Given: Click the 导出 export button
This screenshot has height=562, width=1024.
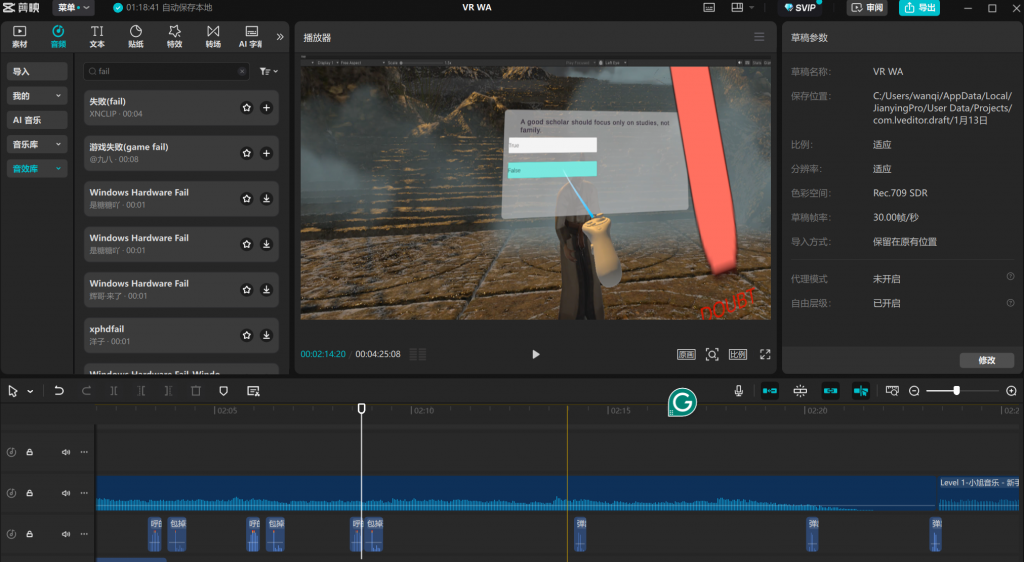Looking at the screenshot, I should tap(920, 8).
